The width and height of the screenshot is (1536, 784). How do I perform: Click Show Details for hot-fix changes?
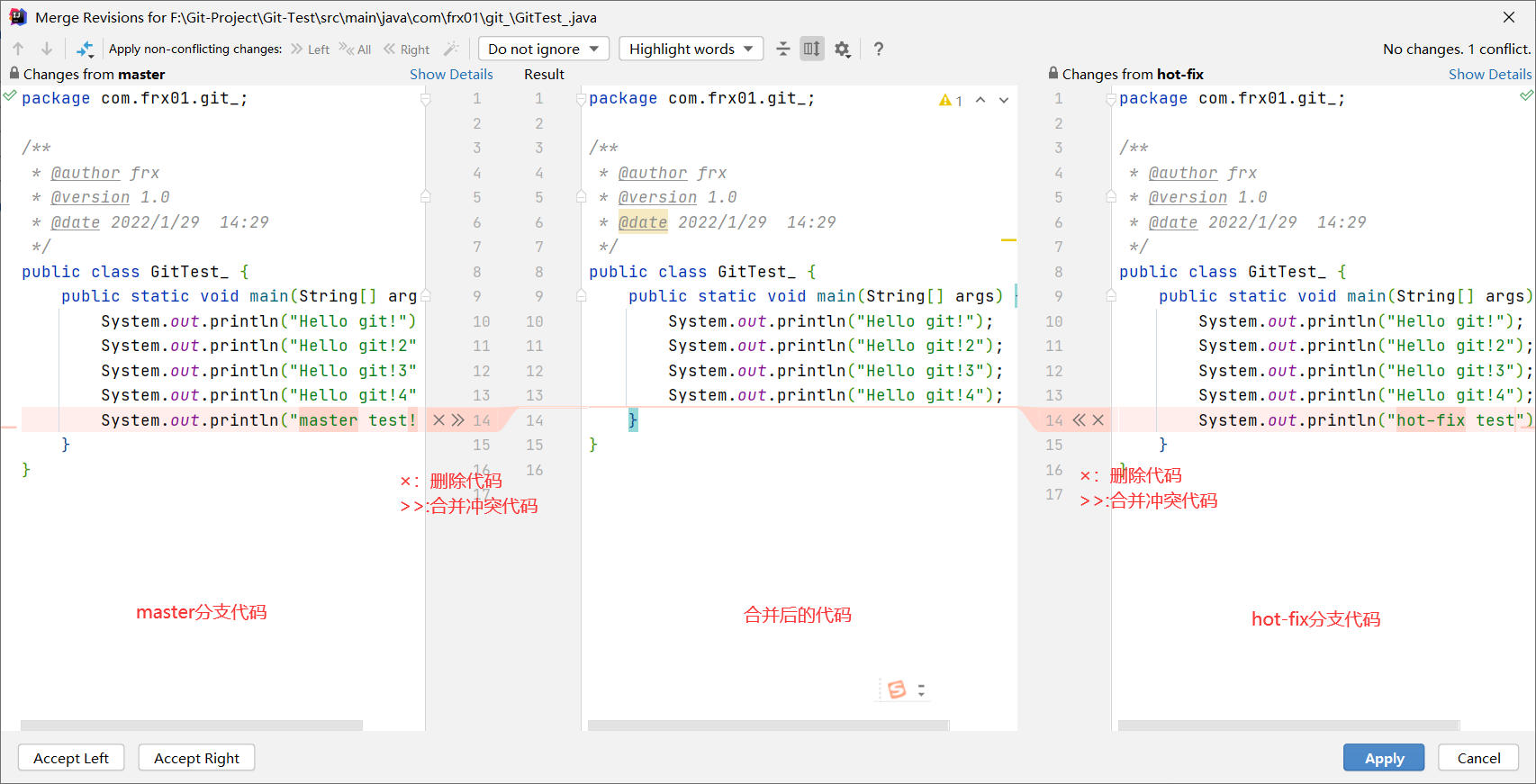coord(1490,74)
